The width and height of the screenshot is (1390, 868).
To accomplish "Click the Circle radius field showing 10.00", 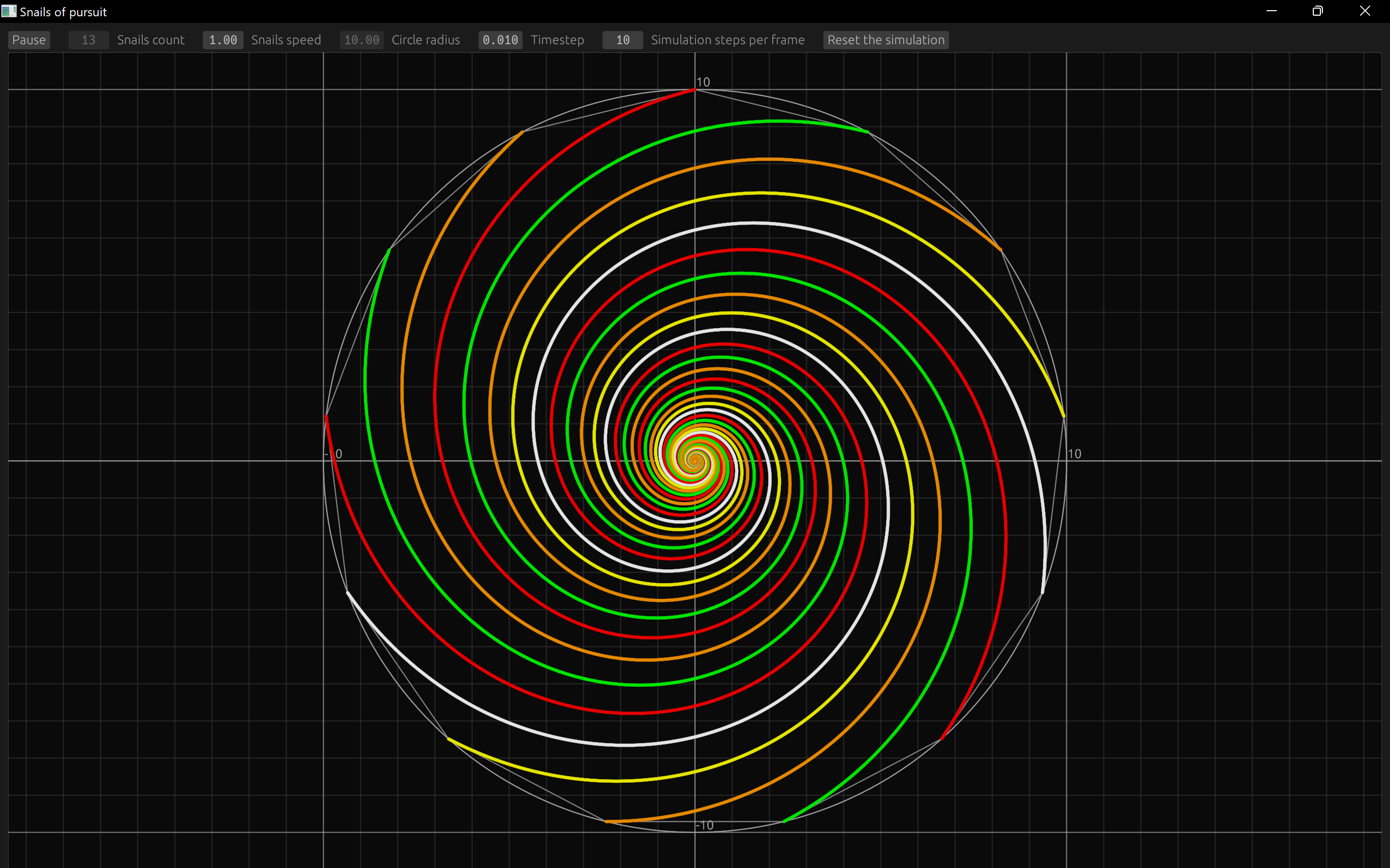I will point(361,40).
